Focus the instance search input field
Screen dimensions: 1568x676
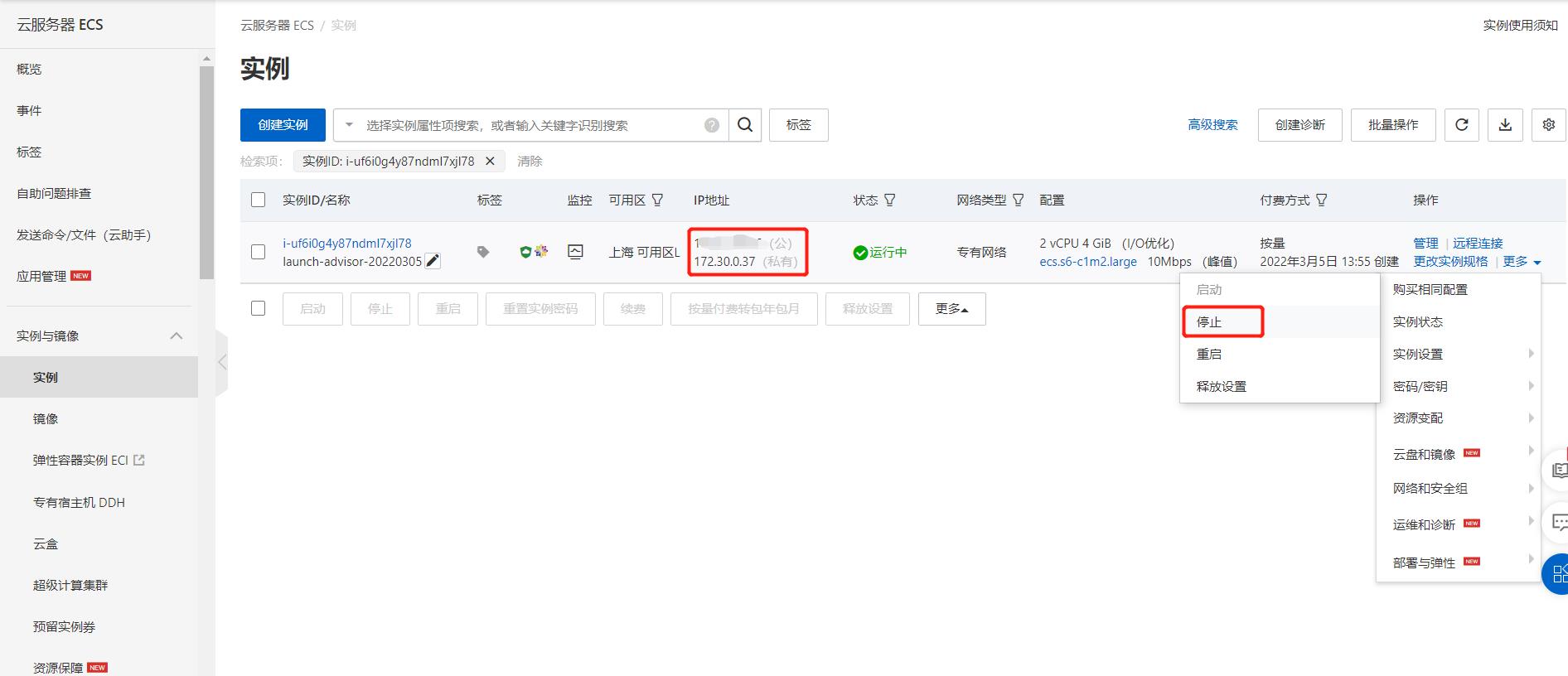click(530, 125)
